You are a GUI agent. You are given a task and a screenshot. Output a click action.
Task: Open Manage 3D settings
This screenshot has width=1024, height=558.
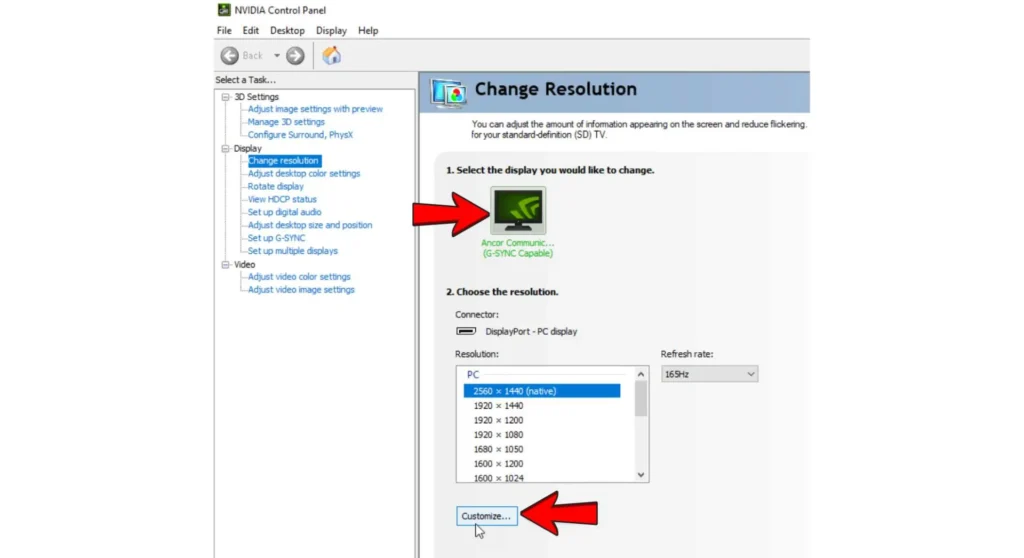pos(286,122)
